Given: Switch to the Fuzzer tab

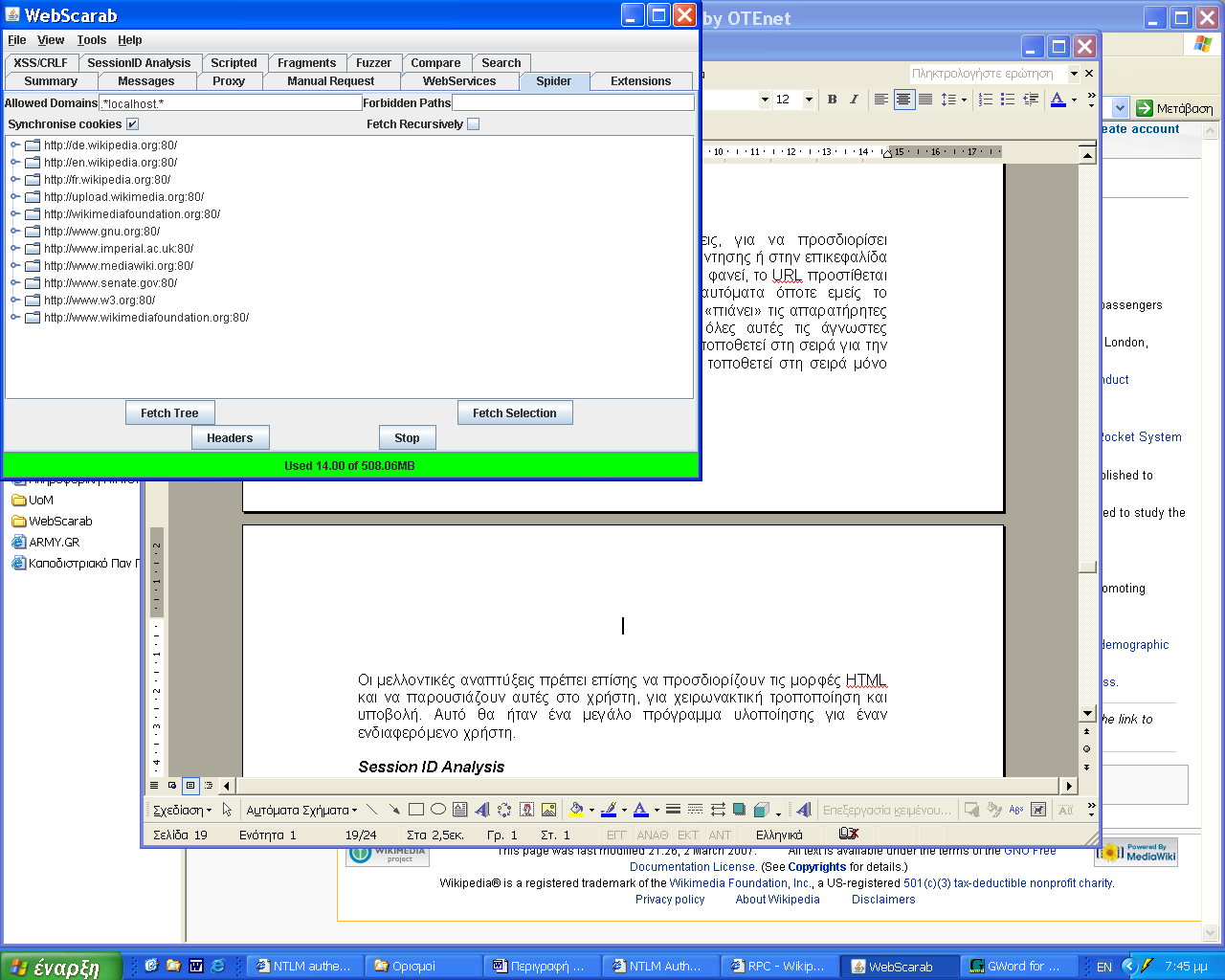Looking at the screenshot, I should (373, 63).
